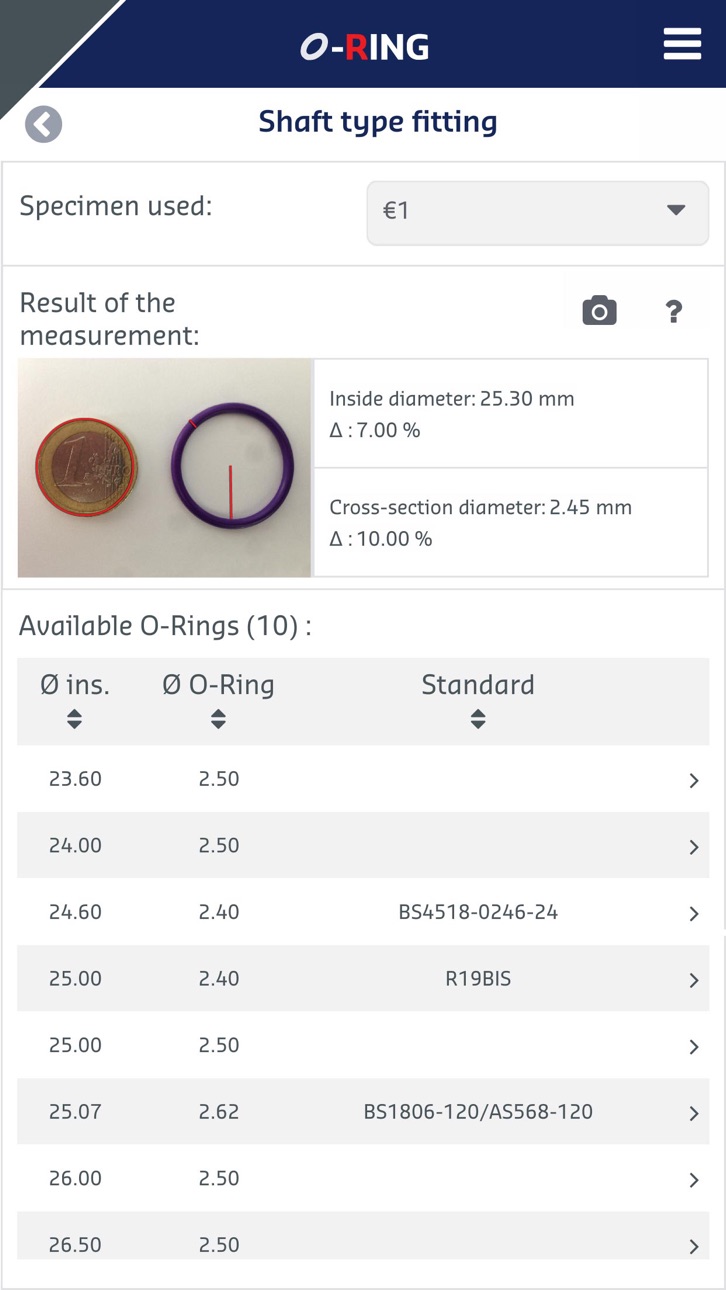Screen dimensions: 726x1290
Task: Sort by Ø ins. column arrows
Action: [x=74, y=719]
